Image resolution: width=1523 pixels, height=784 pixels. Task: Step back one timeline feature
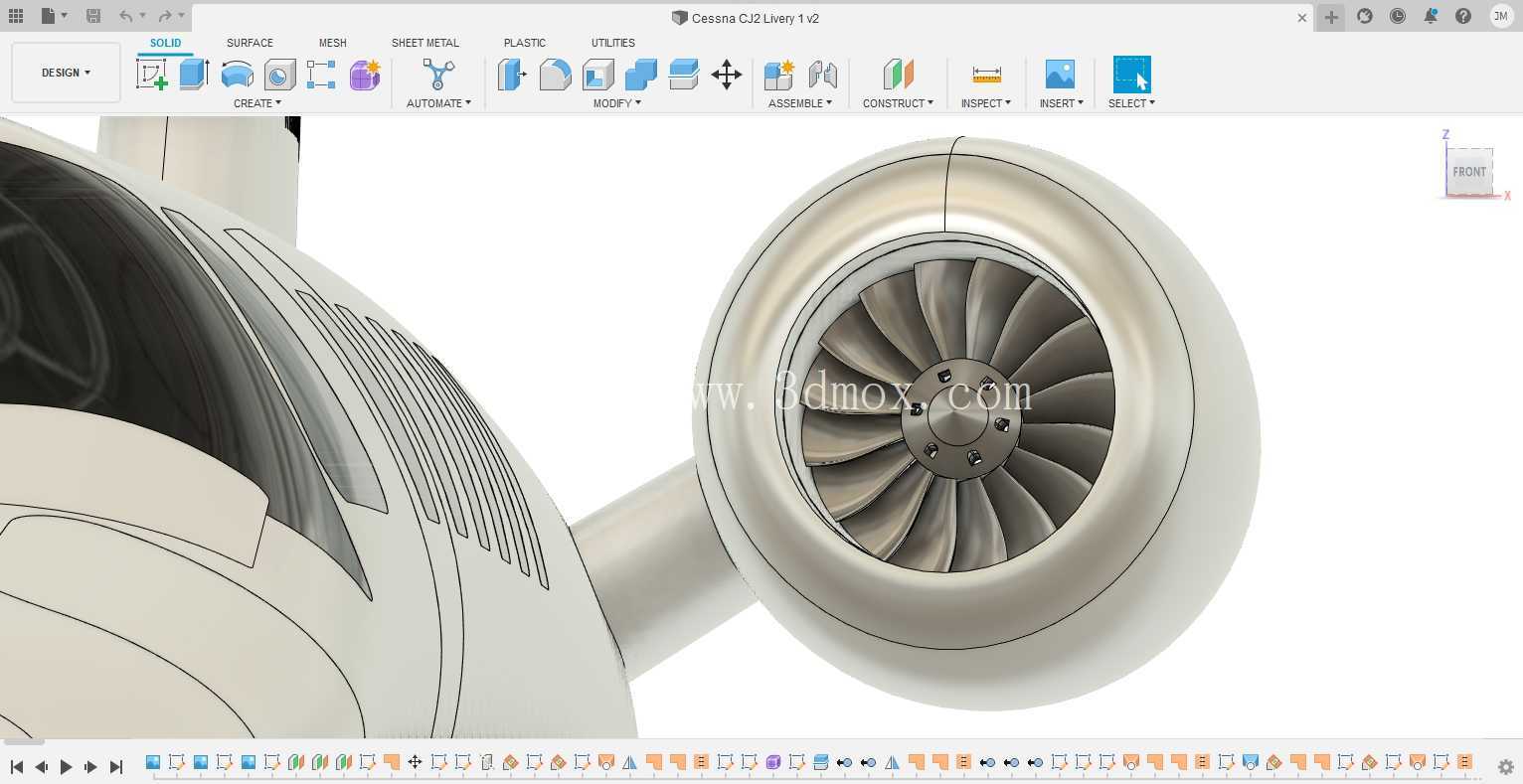coord(41,766)
